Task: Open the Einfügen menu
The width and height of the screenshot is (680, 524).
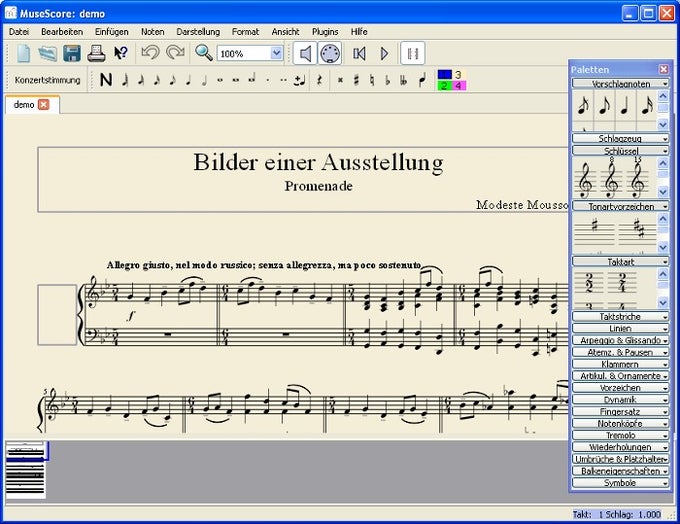Action: point(112,32)
